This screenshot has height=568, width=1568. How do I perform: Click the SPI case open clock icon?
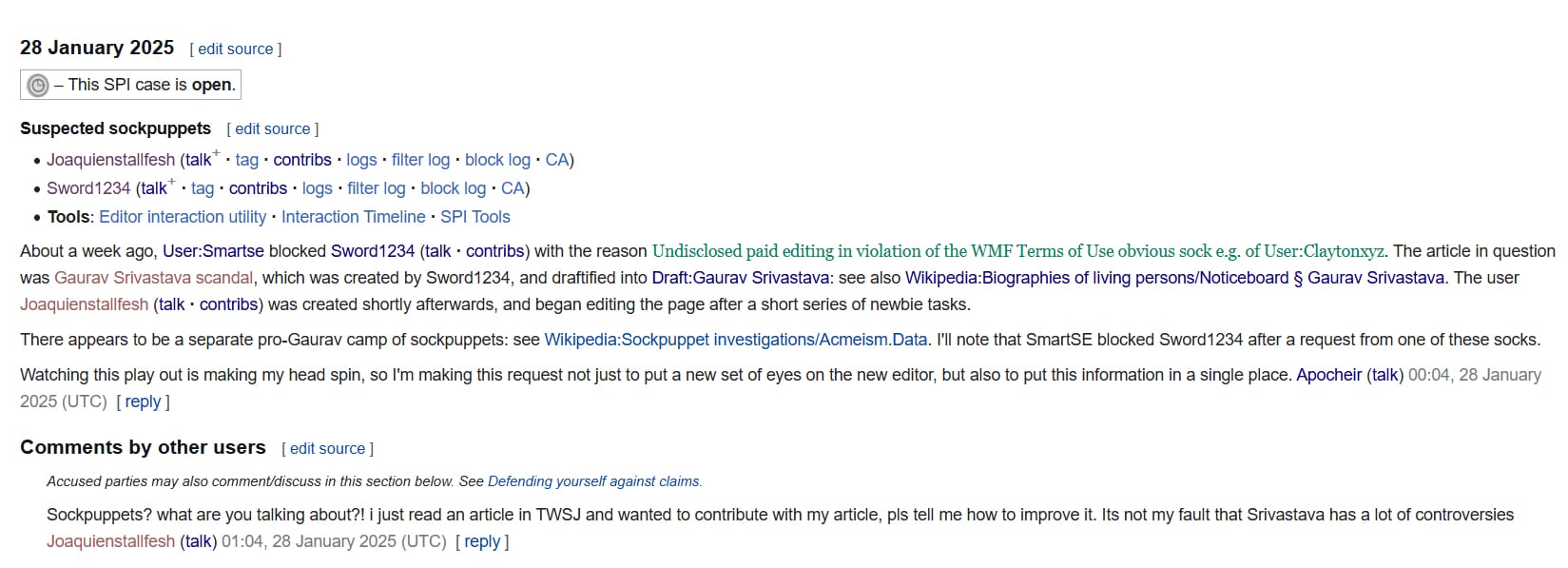[x=38, y=86]
